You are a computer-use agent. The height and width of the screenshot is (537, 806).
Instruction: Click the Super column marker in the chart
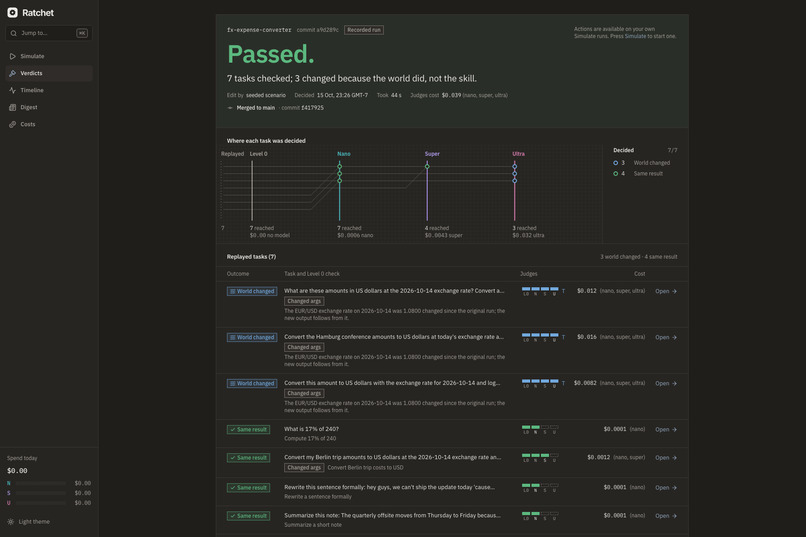pos(427,190)
